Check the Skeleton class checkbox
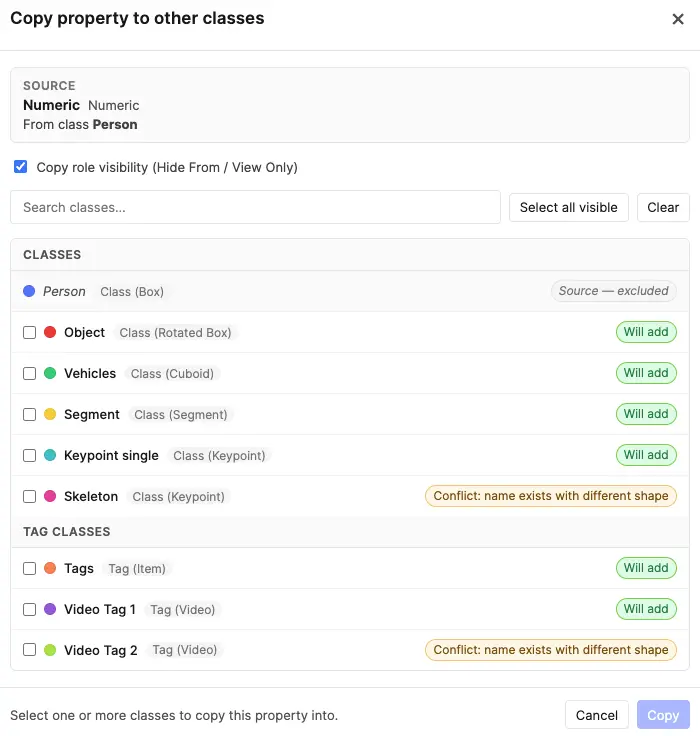 click(x=30, y=496)
